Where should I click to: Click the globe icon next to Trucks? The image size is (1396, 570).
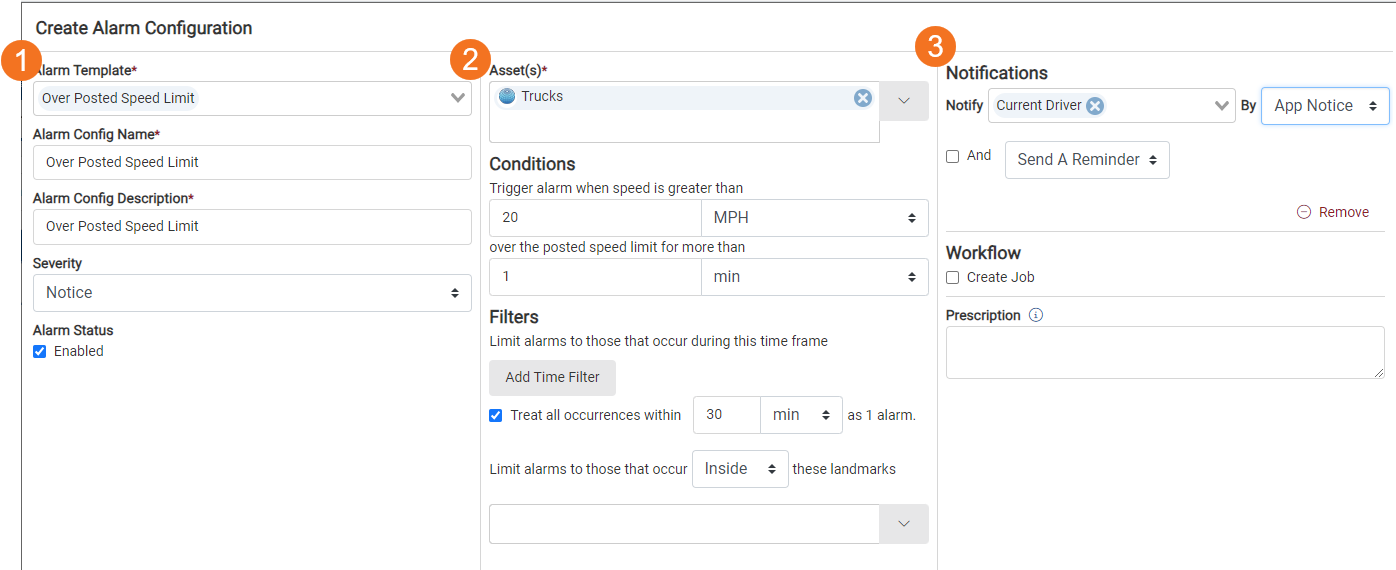click(x=507, y=96)
